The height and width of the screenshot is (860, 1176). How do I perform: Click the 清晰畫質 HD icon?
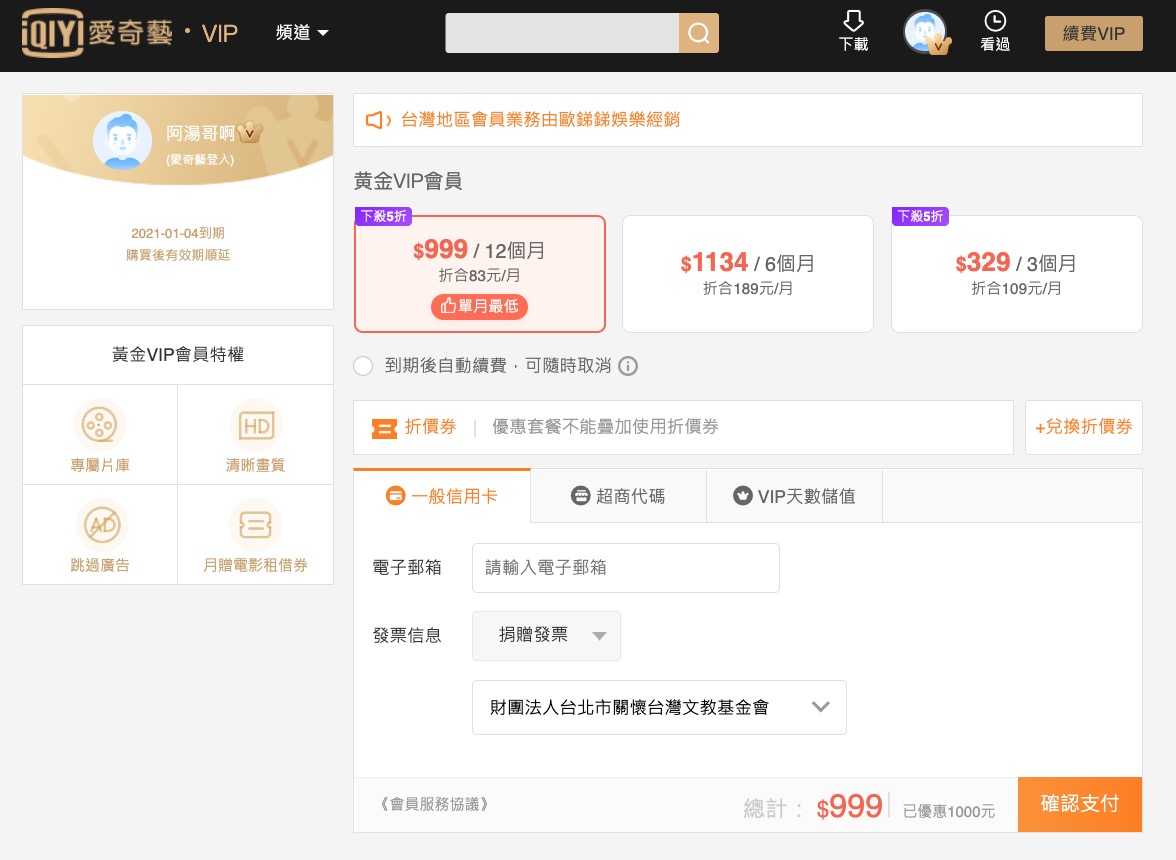256,425
